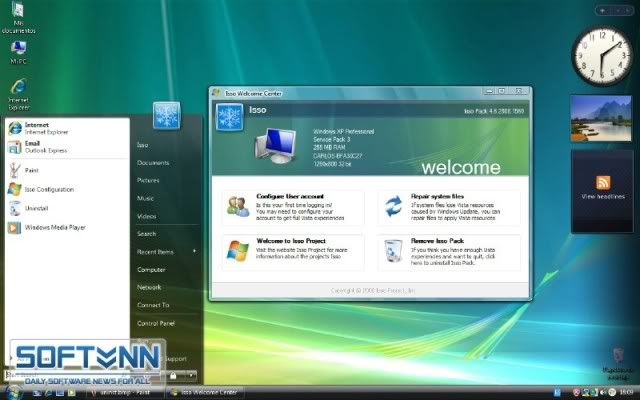Open Welcome to Isso Project link
Viewport: 640px width, 400px height.
293,252
